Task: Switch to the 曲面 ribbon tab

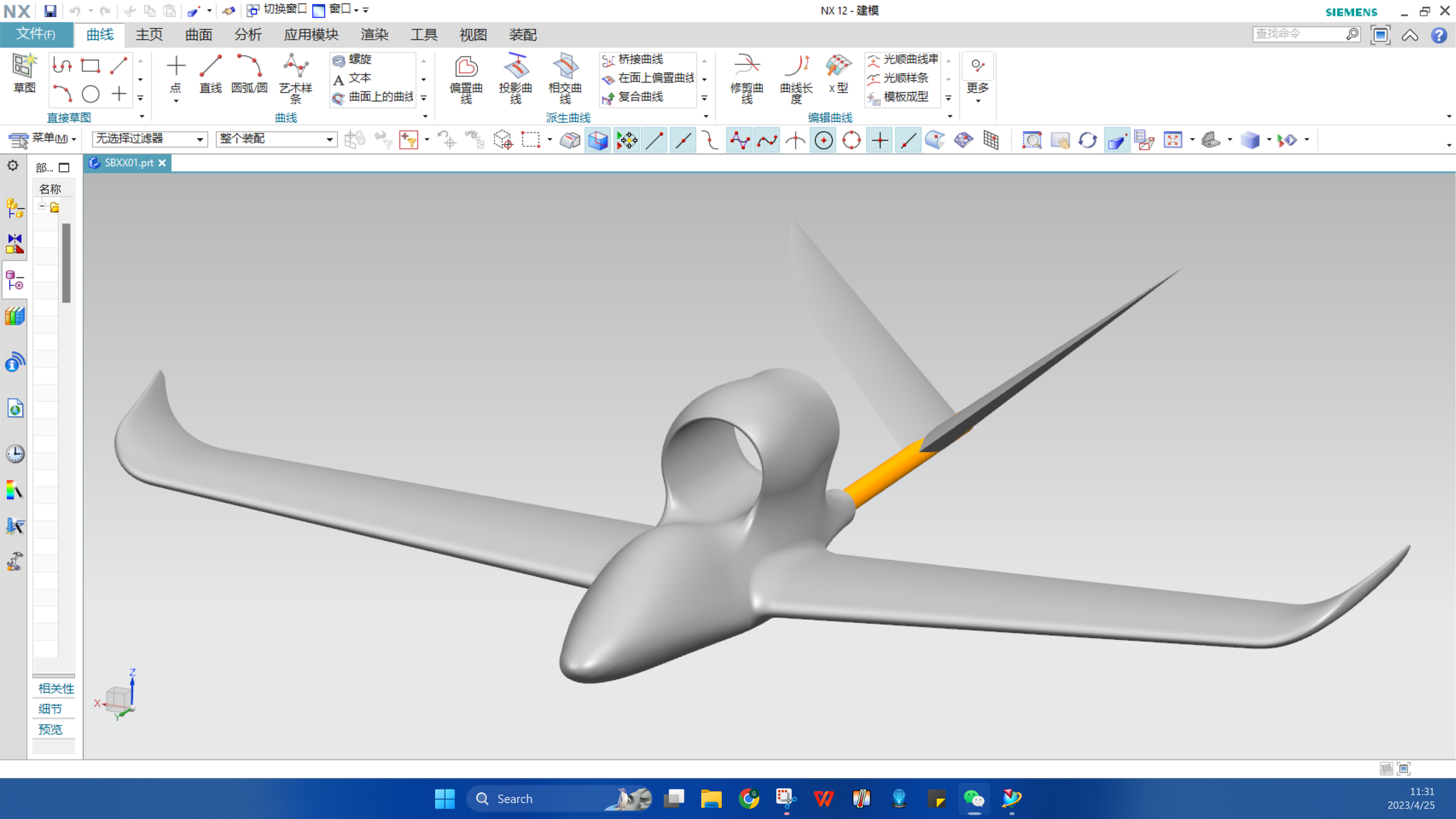Action: point(198,35)
